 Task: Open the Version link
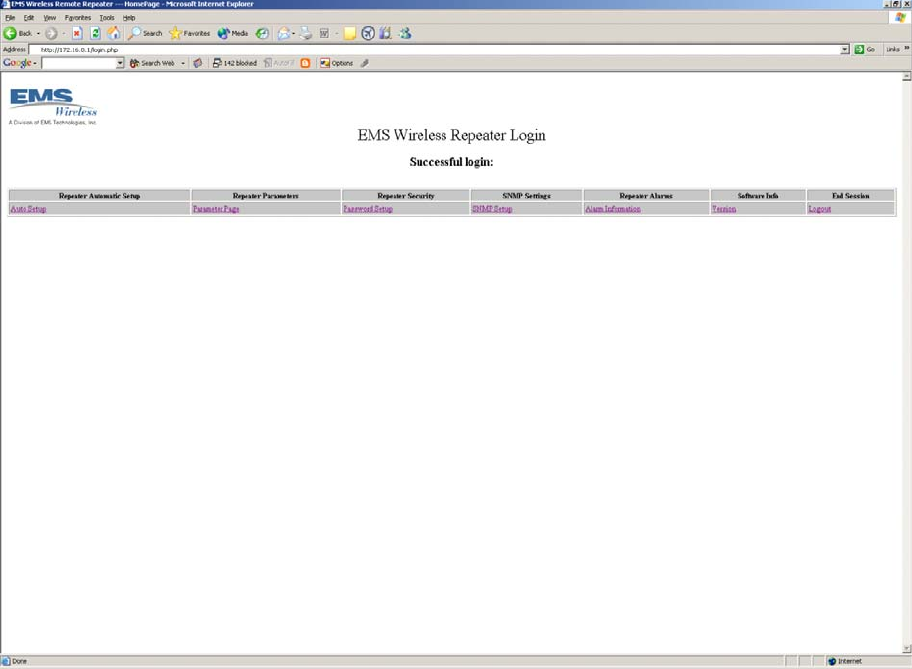[x=724, y=209]
